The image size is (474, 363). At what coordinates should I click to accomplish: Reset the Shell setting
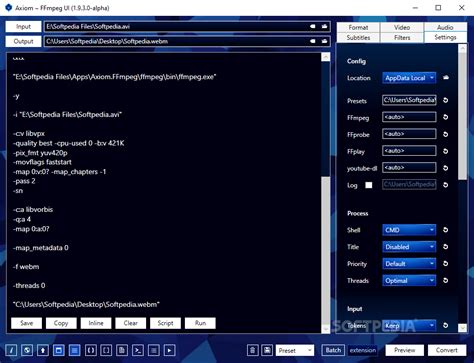[446, 230]
